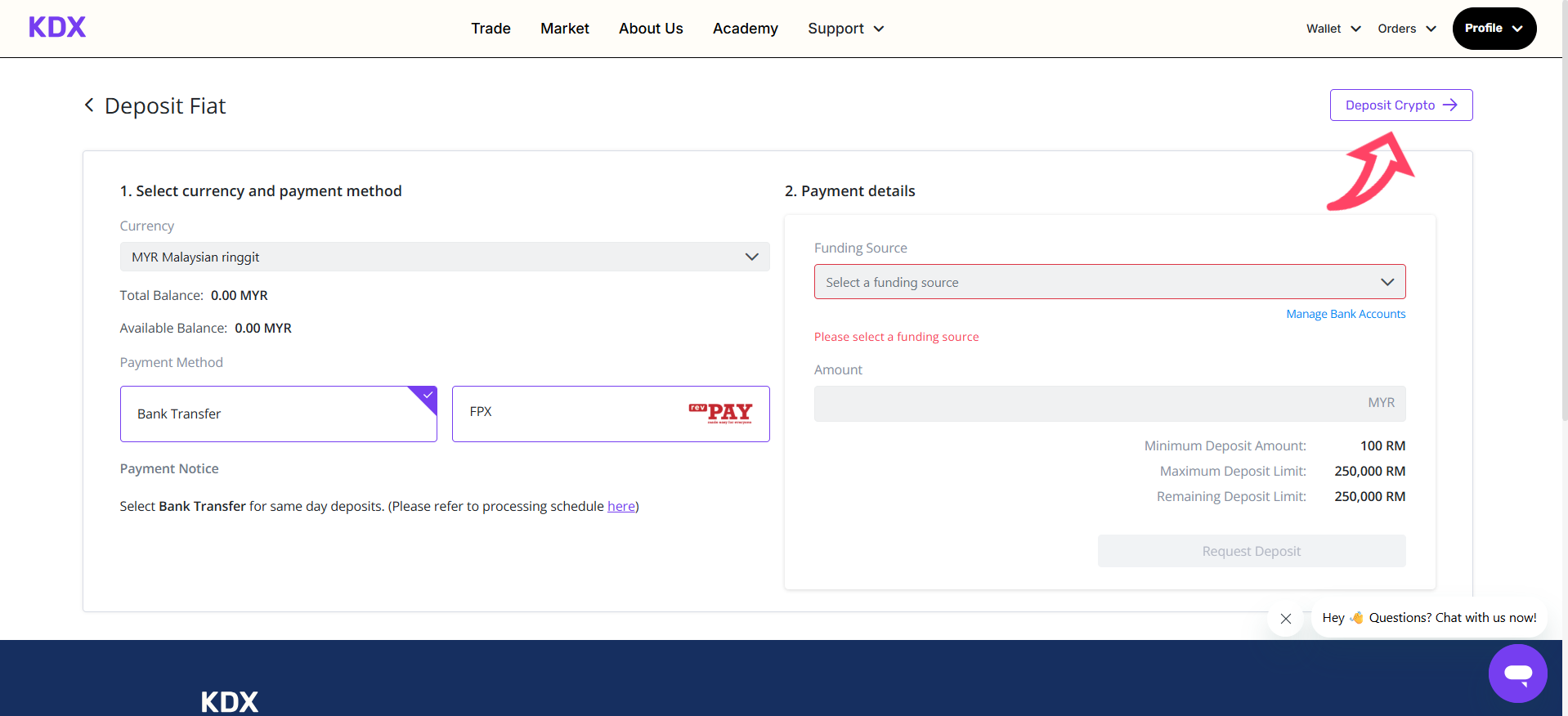The width and height of the screenshot is (1568, 716).
Task: Open the Market menu item
Action: pos(565,29)
